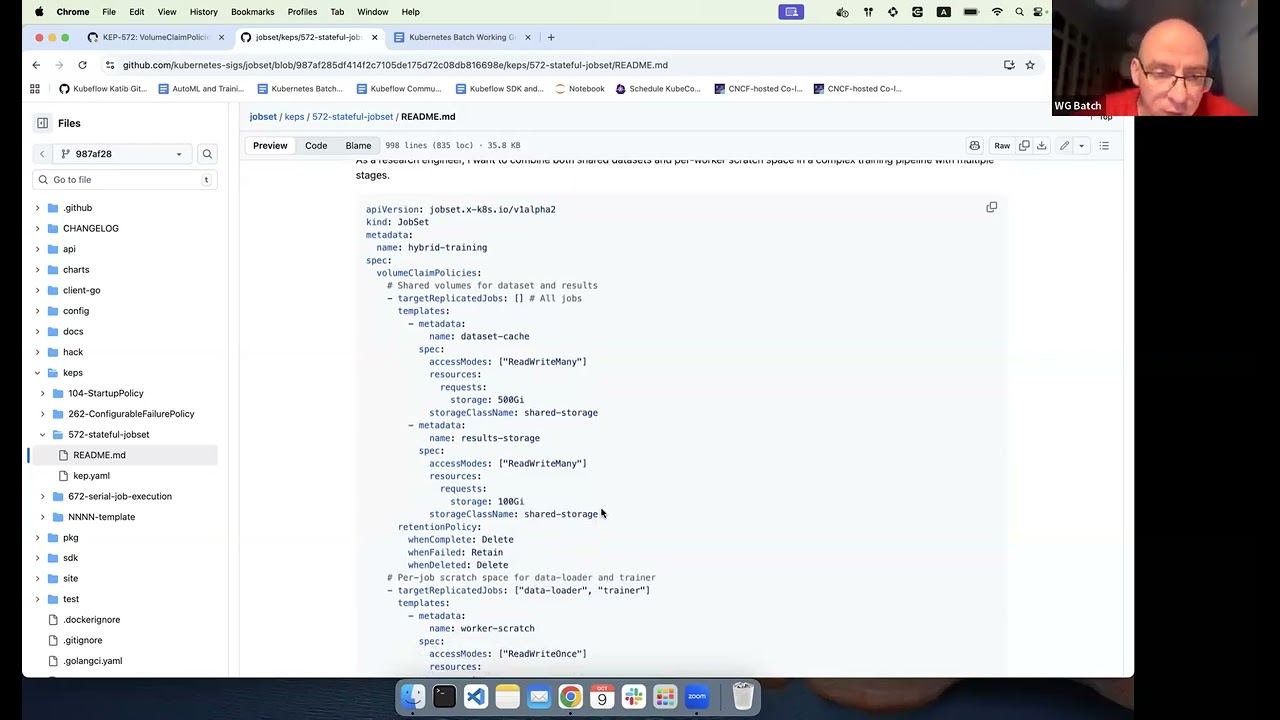1280x720 pixels.
Task: Collapse the 572-stateful-jobset folder
Action: tap(43, 434)
